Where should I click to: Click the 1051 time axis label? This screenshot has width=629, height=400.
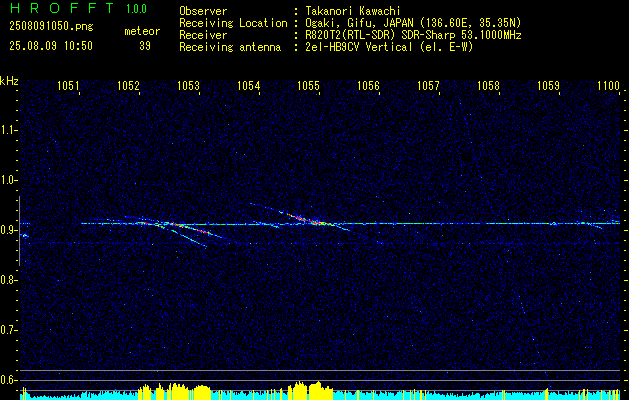tap(68, 85)
